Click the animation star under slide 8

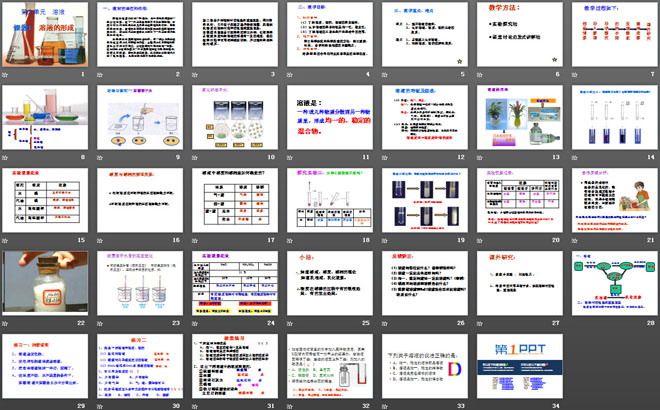(5, 157)
